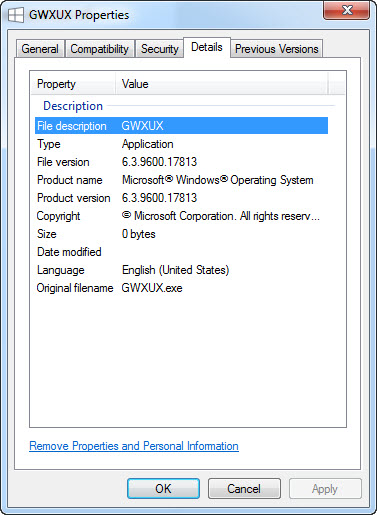377x515 pixels.
Task: Click the Property column header
Action: (74, 84)
